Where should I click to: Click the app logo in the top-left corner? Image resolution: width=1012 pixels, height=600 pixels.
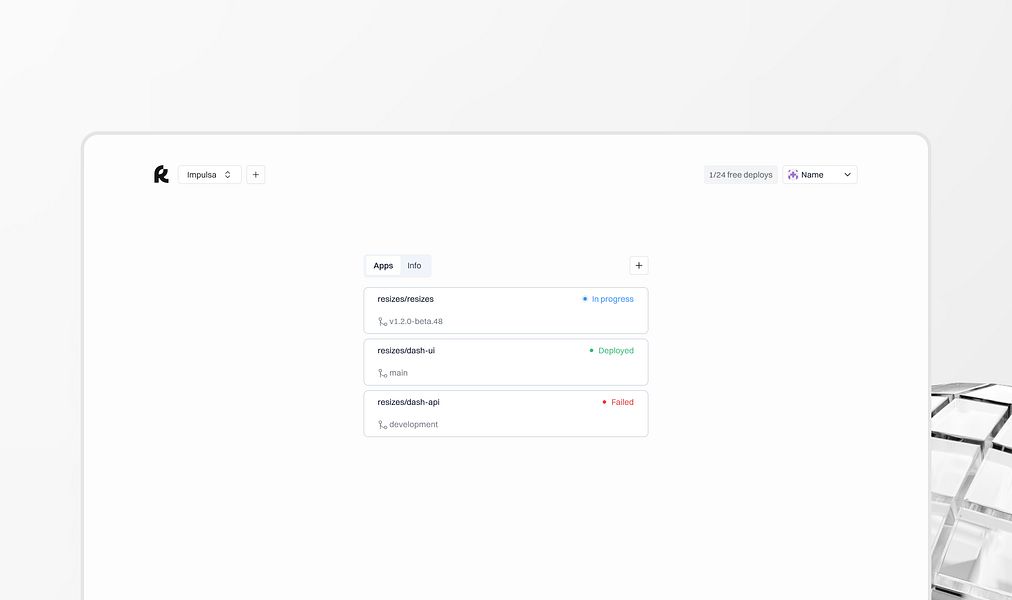coord(161,174)
